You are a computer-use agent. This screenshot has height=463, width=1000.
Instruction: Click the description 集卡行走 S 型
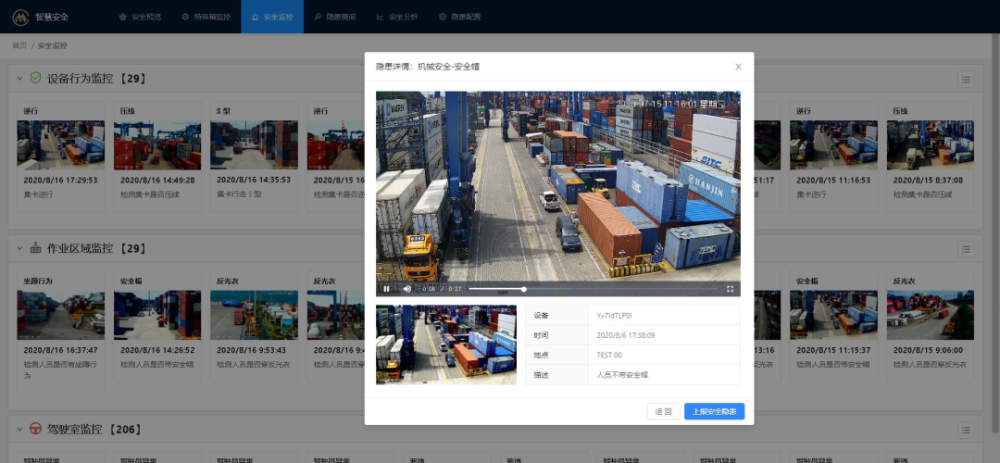tap(239, 194)
